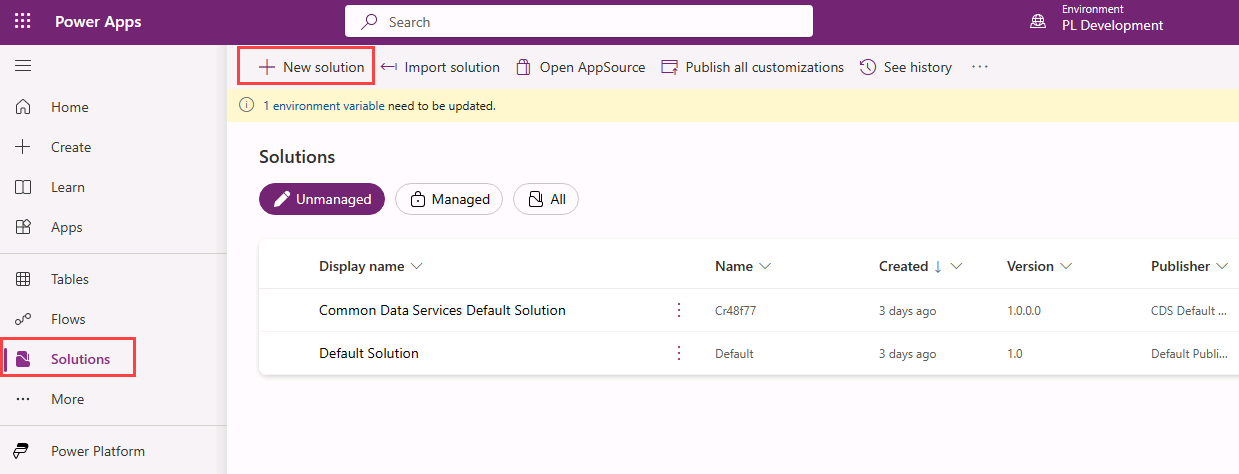Screen dimensions: 1239x474
Task: Expand the Display name column dropdown
Action: click(x=417, y=266)
